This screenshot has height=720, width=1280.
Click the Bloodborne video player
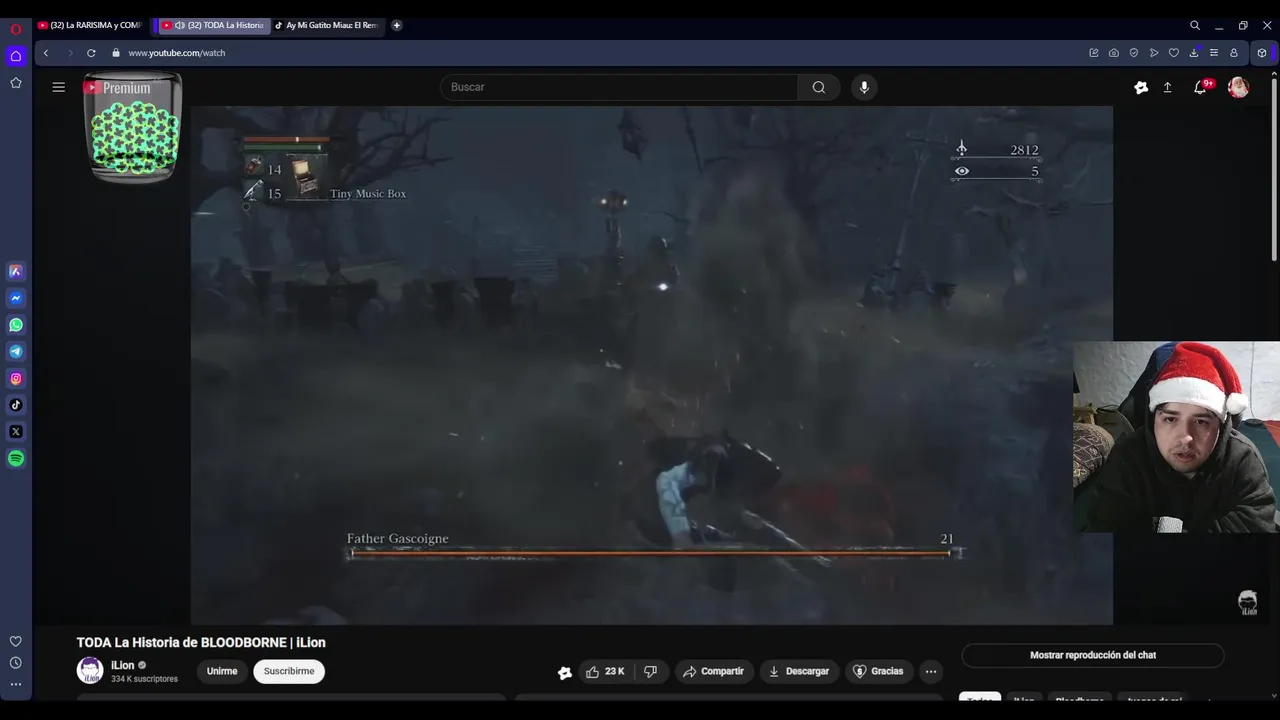652,365
